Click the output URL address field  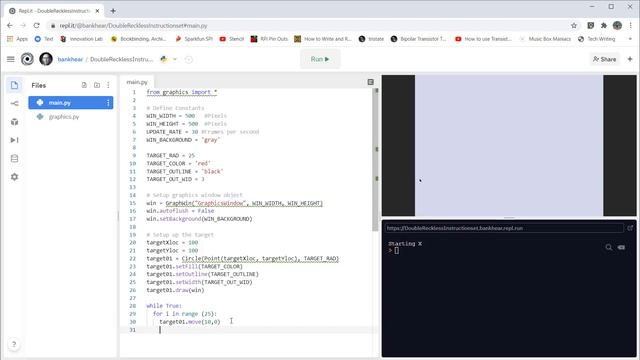(504, 228)
